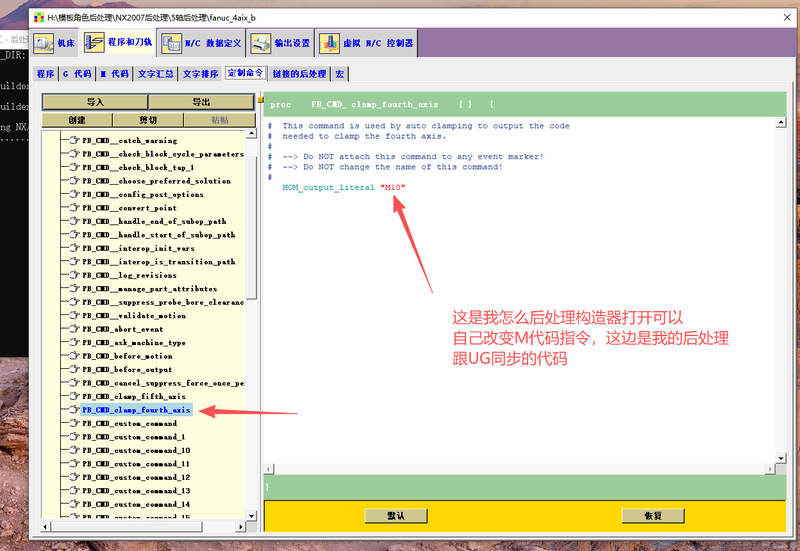Image resolution: width=800 pixels, height=551 pixels.
Task: Open the N/C 数据定义 icon tab
Action: 170,43
